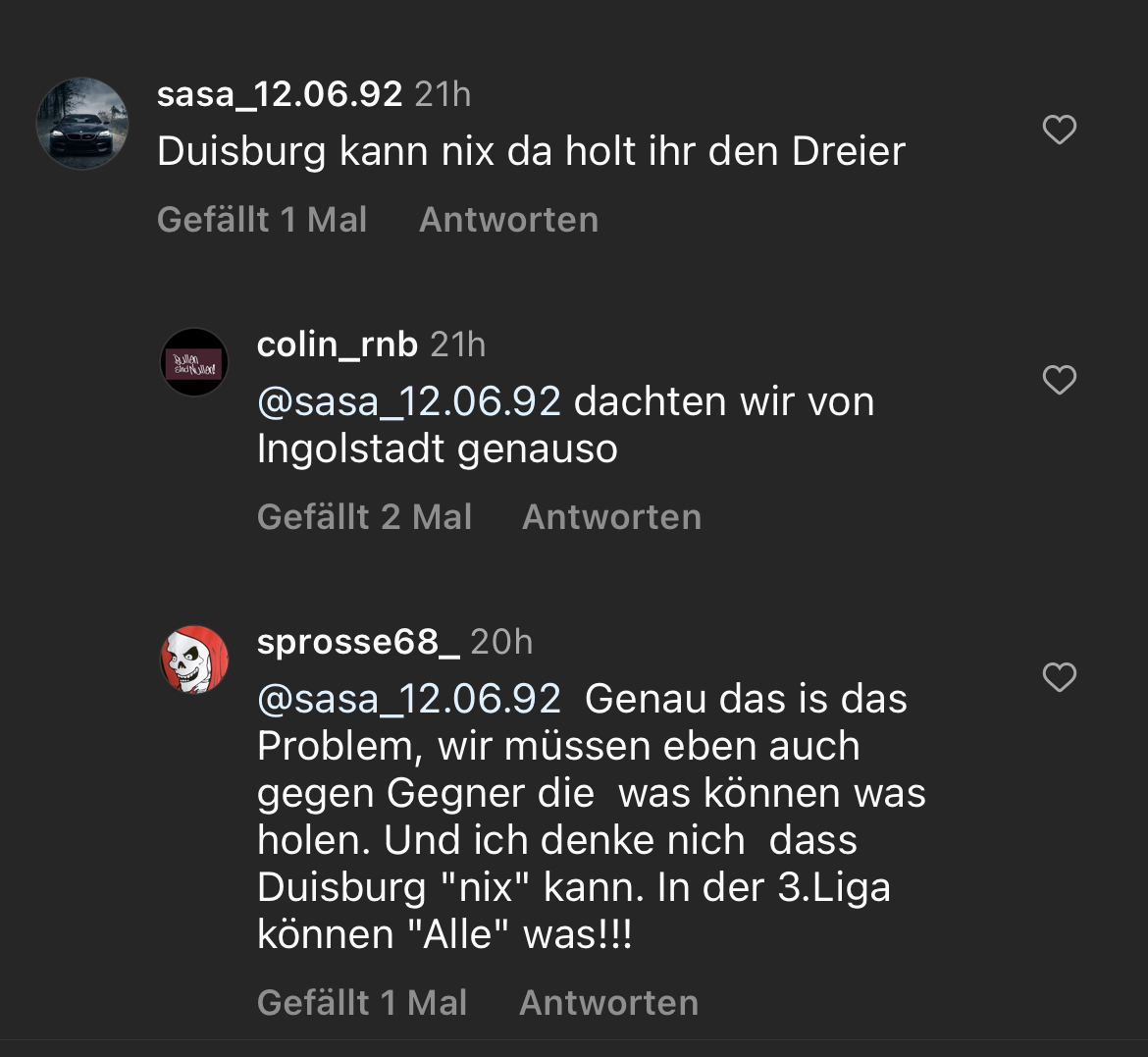This screenshot has width=1148, height=1057.
Task: Tap the heart on colin_rnb's reply
Action: (x=1059, y=380)
